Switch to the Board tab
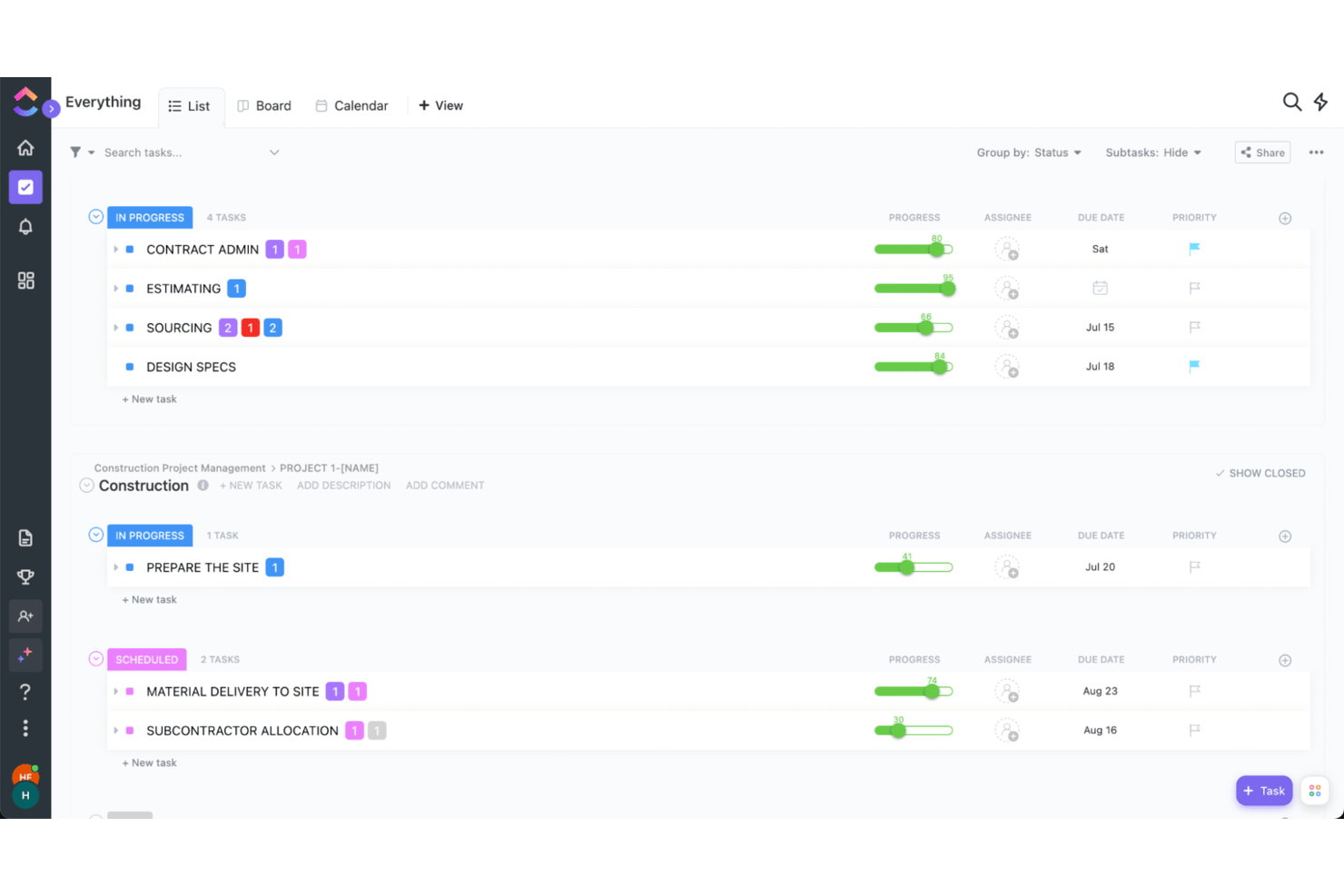The width and height of the screenshot is (1344, 896). [x=264, y=105]
